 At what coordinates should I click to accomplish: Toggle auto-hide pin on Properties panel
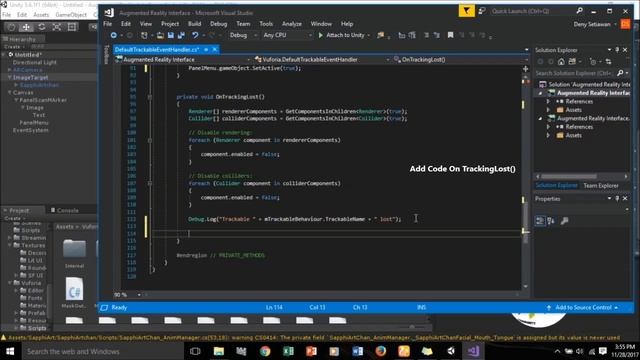[x=617, y=198]
